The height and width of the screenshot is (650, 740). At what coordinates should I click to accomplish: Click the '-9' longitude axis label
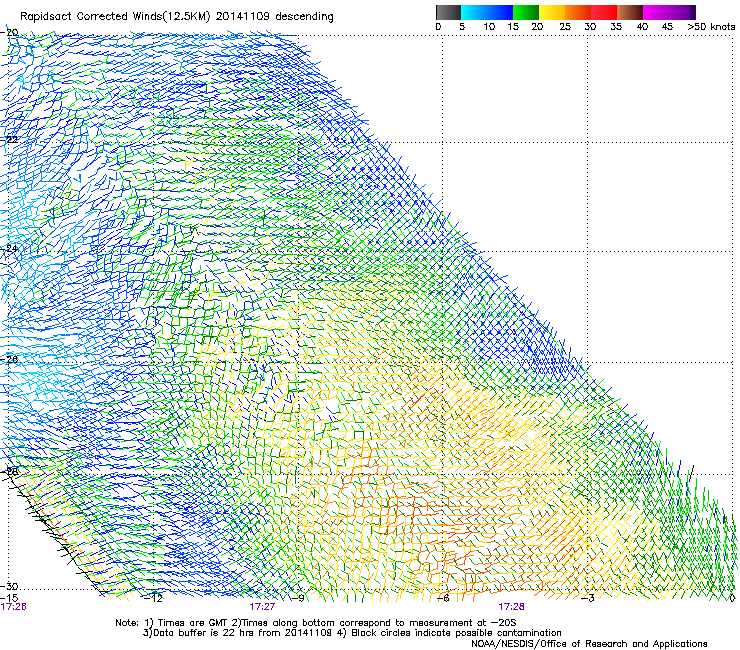click(x=298, y=598)
